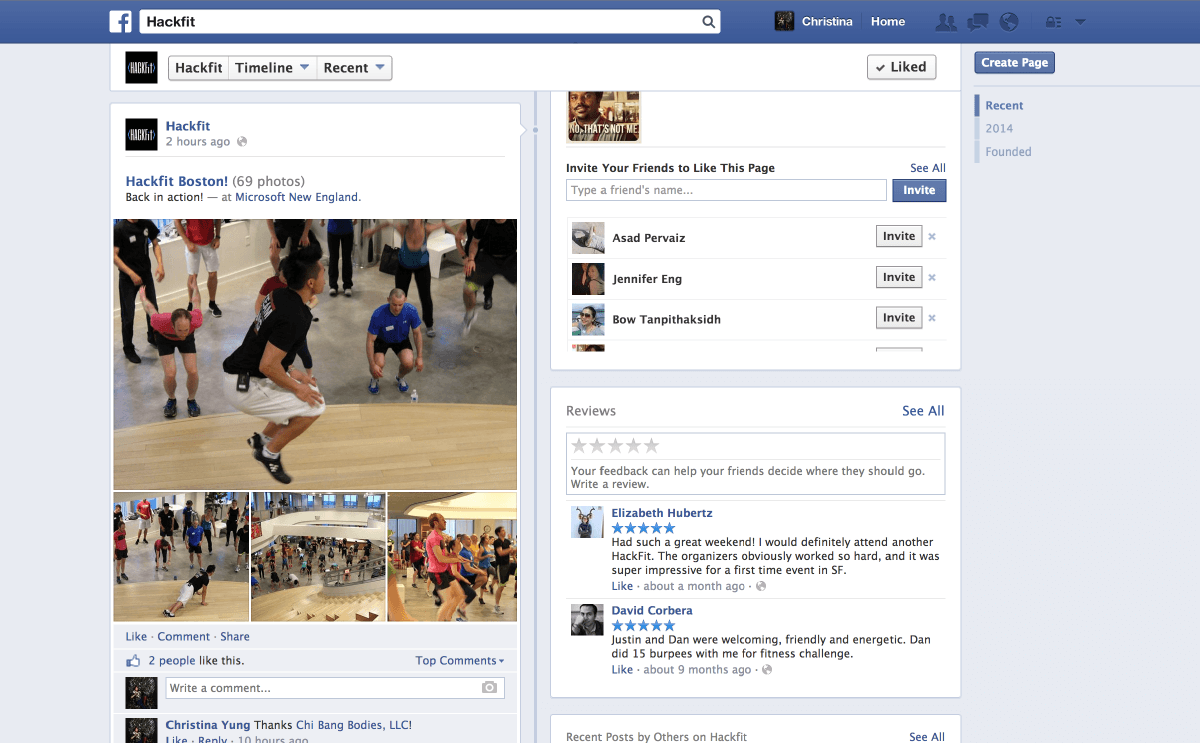Click Asad Pervaiz profile photo
This screenshot has width=1200, height=743.
click(x=588, y=238)
